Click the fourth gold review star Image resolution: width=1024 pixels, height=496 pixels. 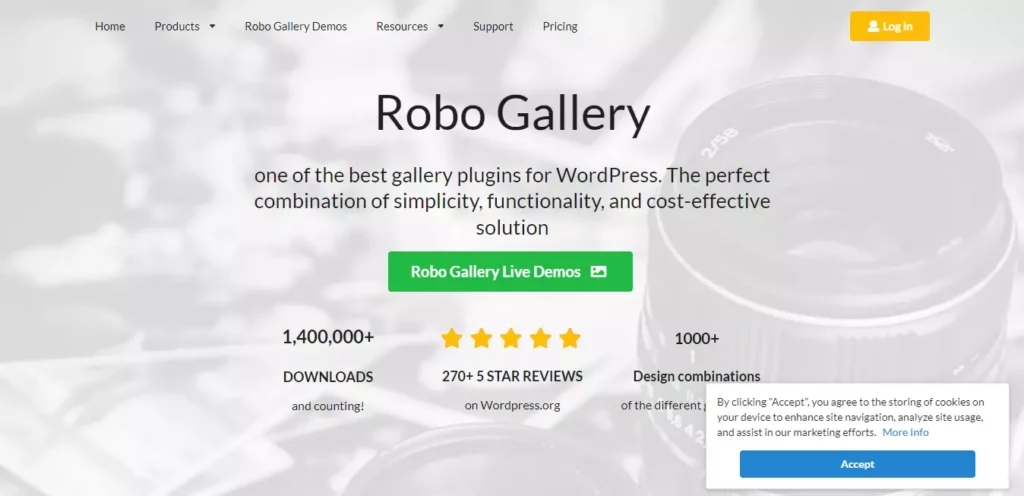click(541, 338)
